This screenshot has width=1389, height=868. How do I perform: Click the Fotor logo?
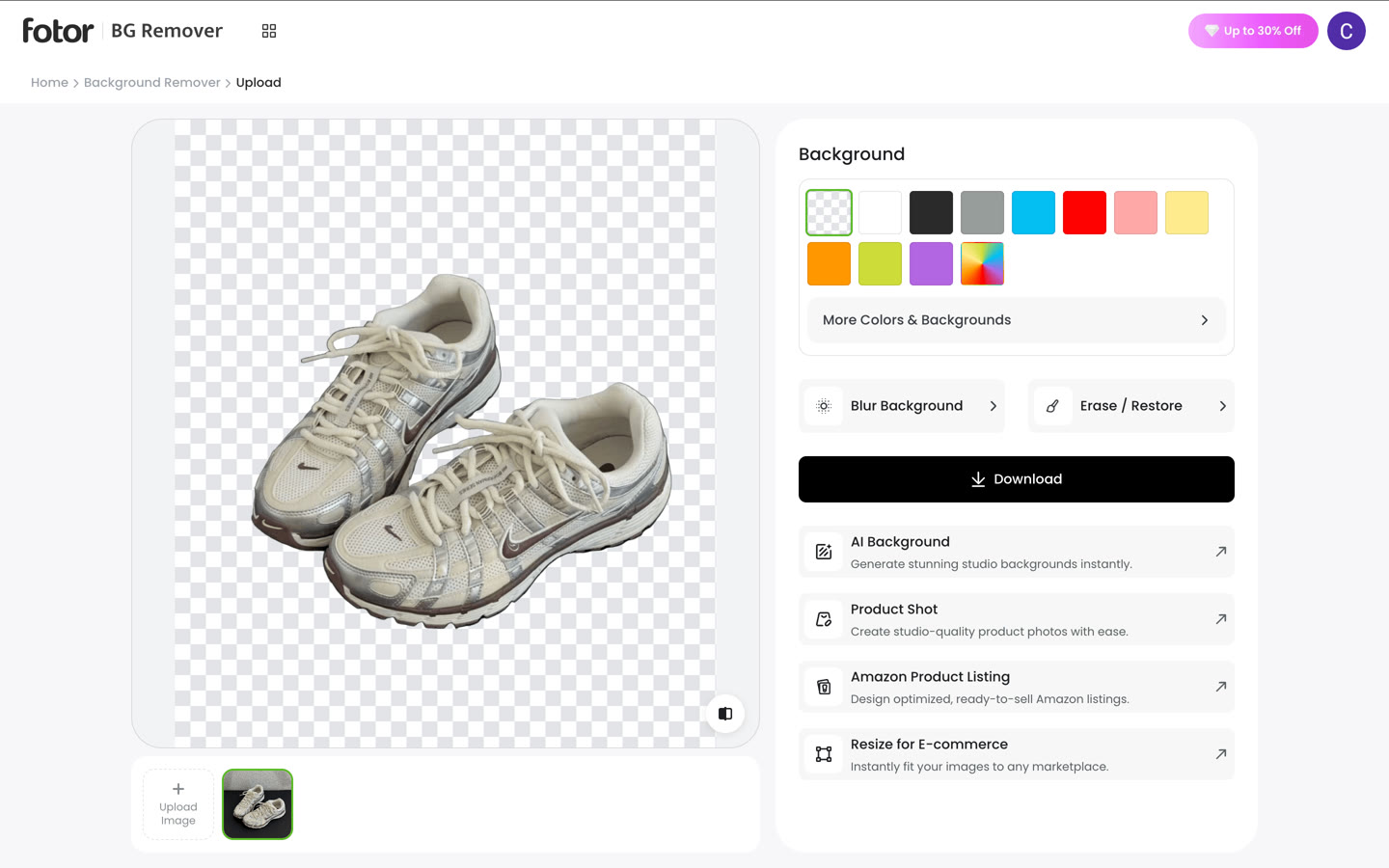[x=58, y=31]
